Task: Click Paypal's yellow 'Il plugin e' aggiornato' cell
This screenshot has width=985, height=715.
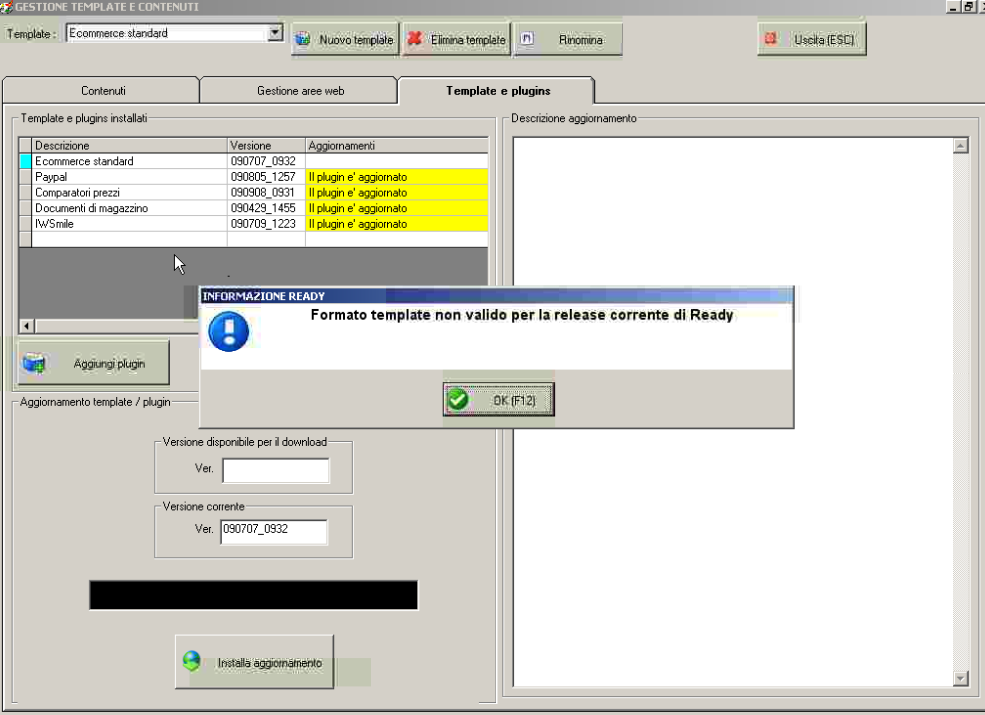Action: (x=396, y=177)
